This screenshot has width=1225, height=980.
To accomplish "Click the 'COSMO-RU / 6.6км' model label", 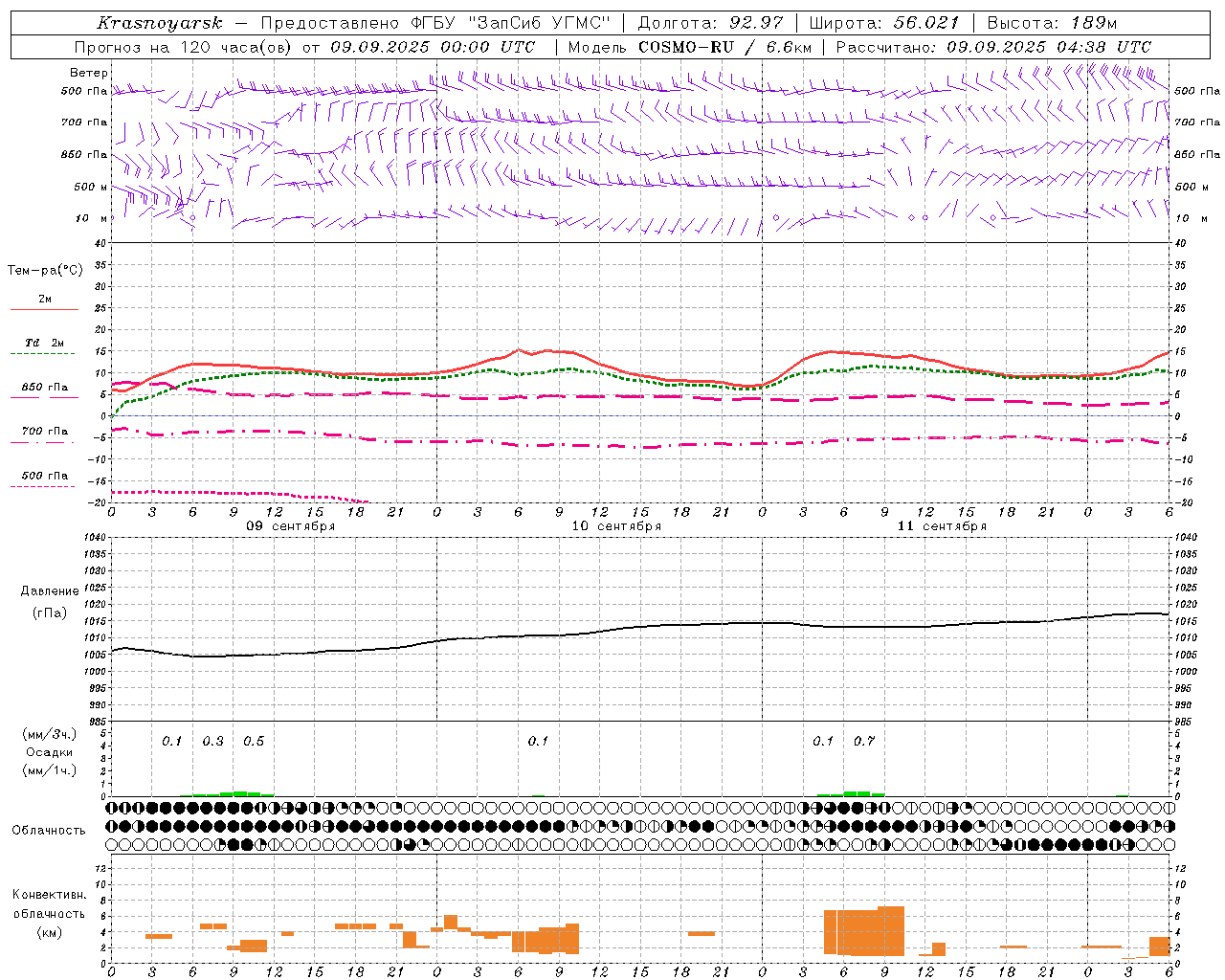I will pos(724,47).
